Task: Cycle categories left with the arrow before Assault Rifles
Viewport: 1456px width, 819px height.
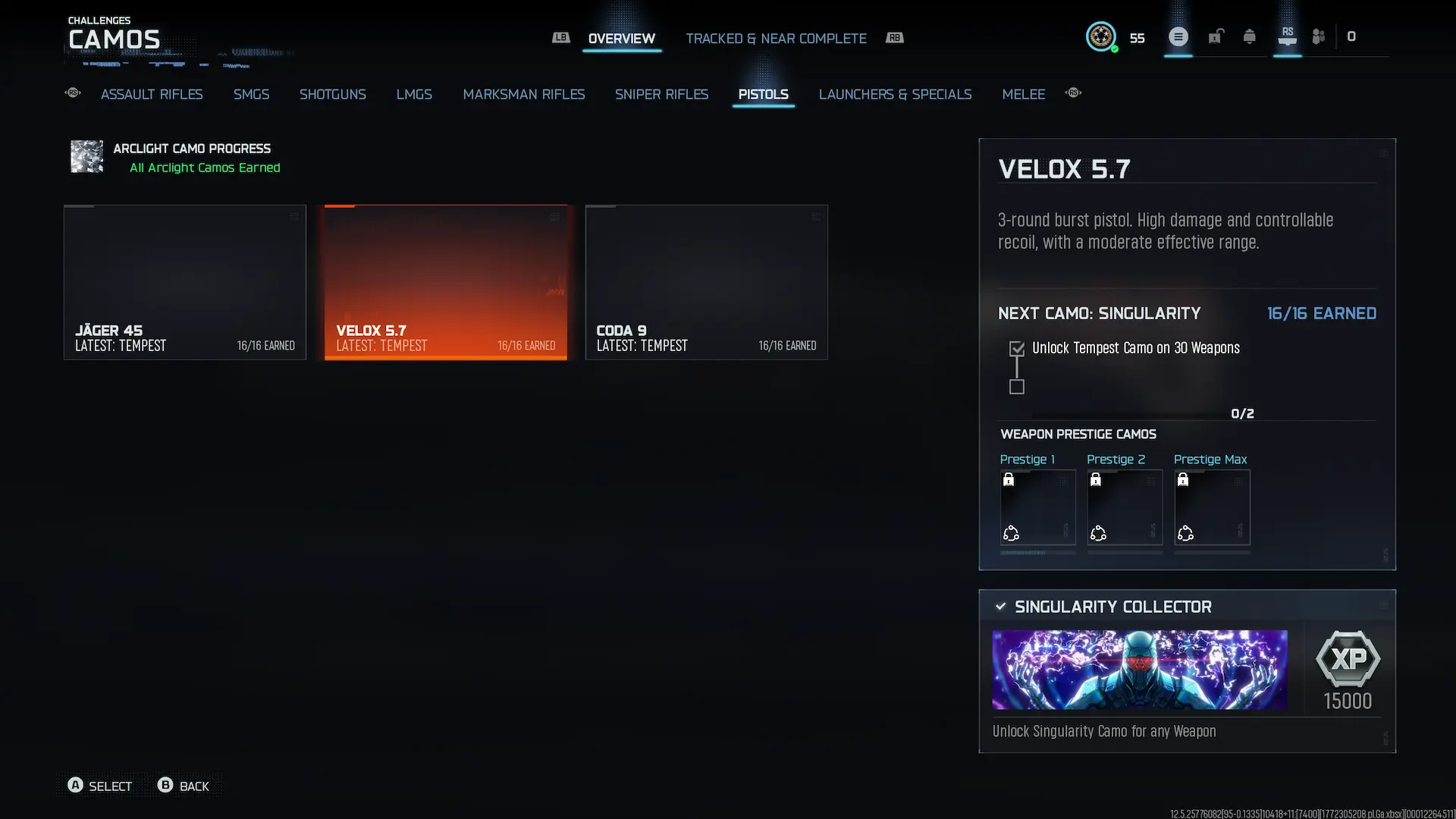Action: pos(73,93)
